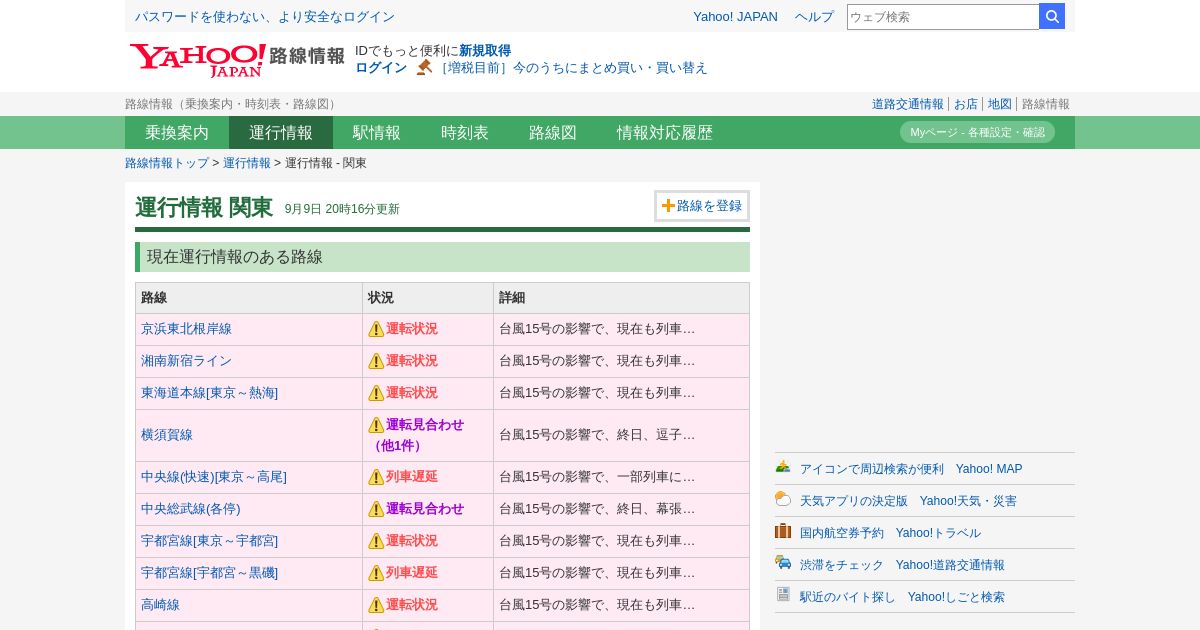Open the 路線図 tab
The image size is (1200, 630).
pyautogui.click(x=553, y=132)
